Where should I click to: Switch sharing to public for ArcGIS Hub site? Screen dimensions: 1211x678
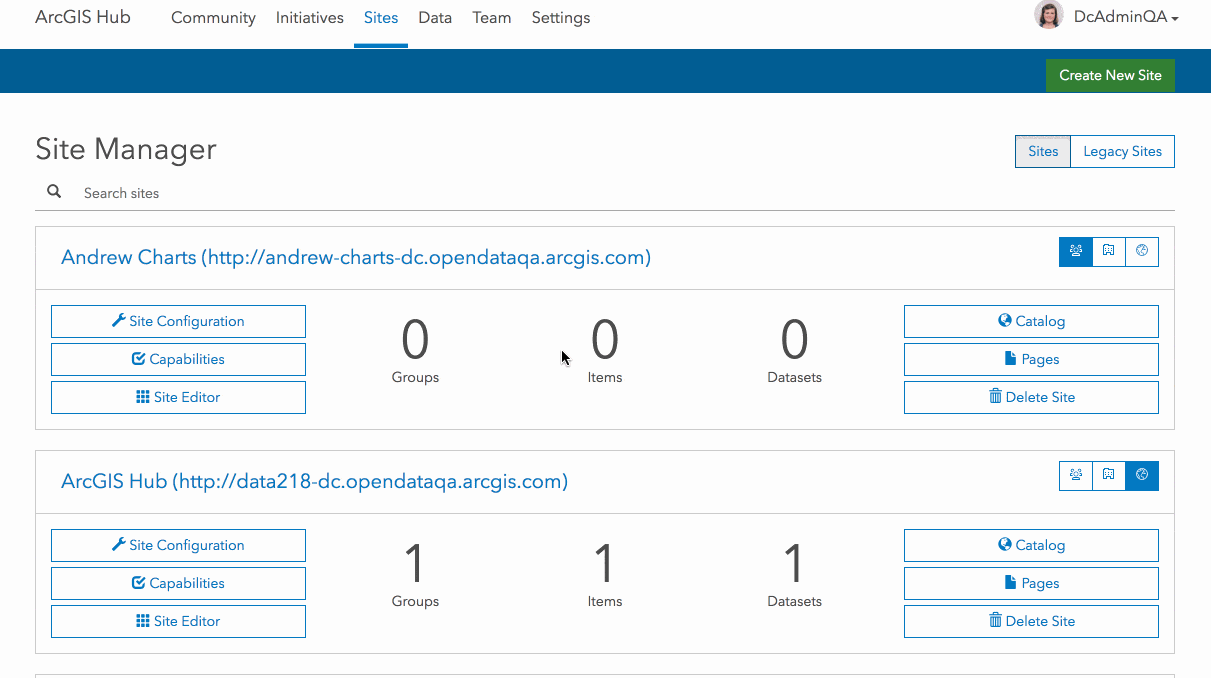pyautogui.click(x=1141, y=475)
